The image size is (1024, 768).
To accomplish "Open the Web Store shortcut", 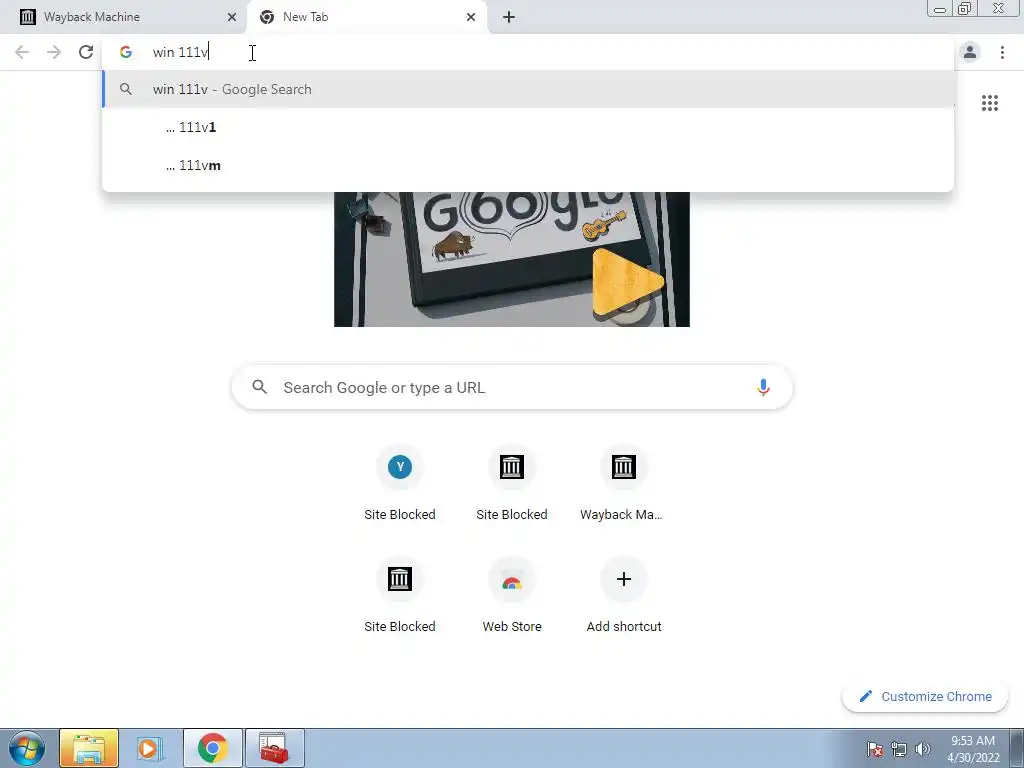I will (x=512, y=596).
